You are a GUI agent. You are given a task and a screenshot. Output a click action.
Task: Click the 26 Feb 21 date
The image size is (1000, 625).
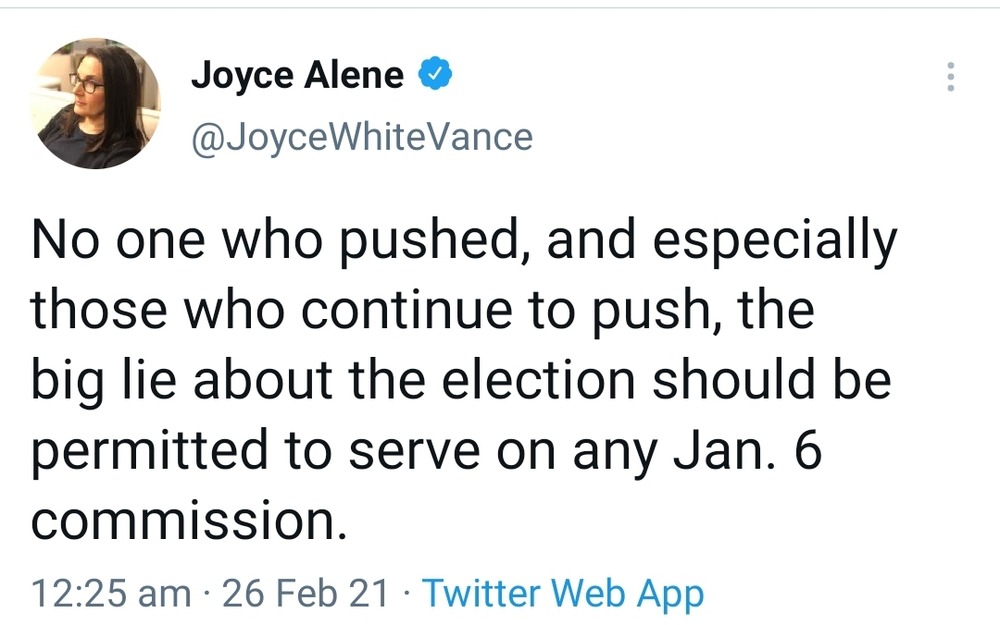pos(305,593)
